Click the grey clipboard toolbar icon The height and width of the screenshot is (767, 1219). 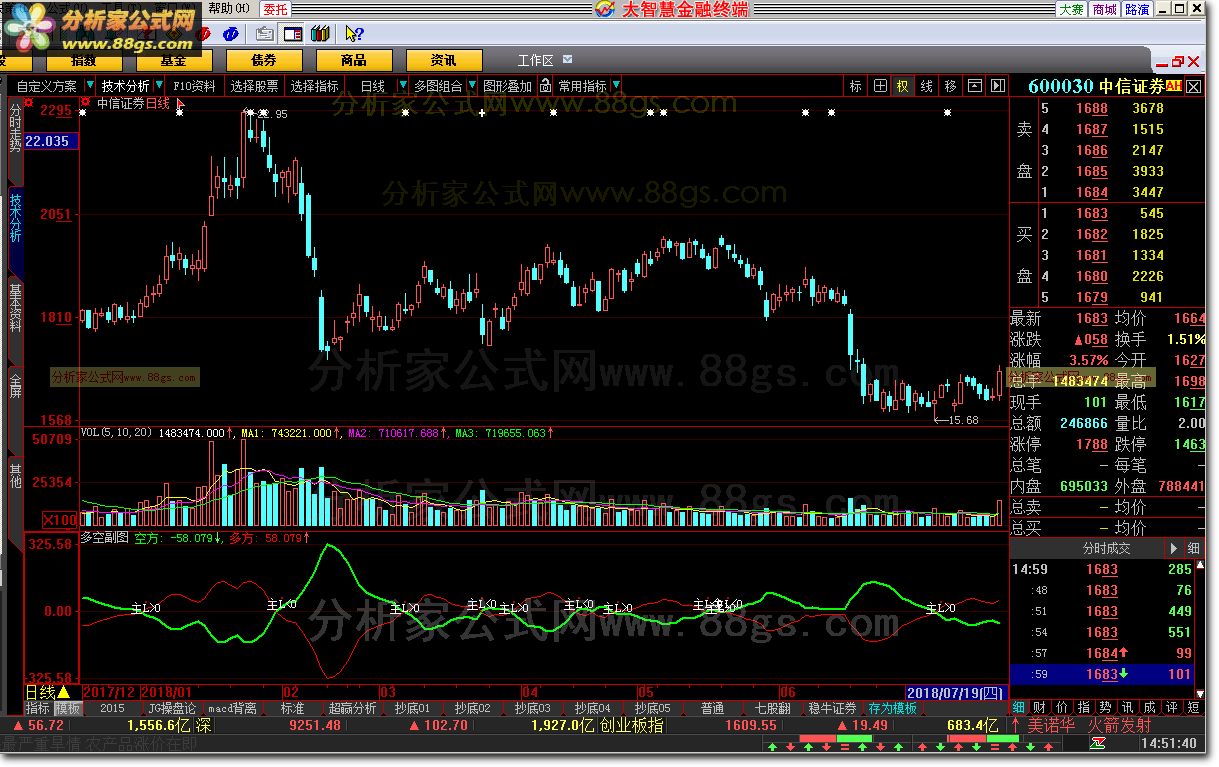pyautogui.click(x=264, y=34)
